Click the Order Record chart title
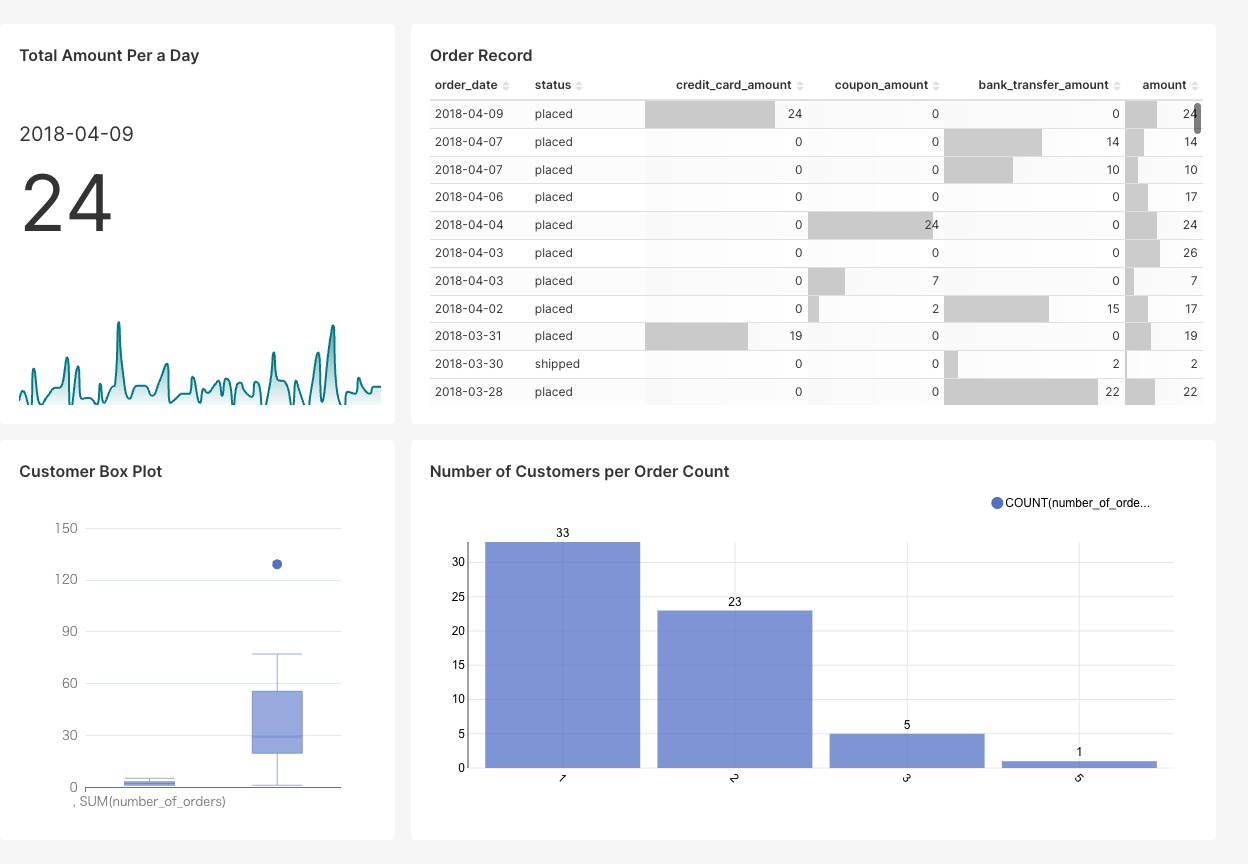Image resolution: width=1248 pixels, height=864 pixels. click(481, 55)
